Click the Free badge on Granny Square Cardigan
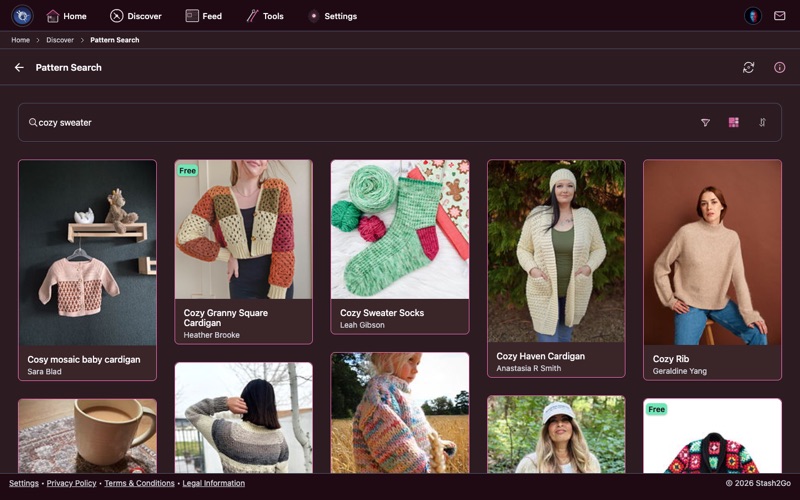The height and width of the screenshot is (500, 800). (x=187, y=170)
